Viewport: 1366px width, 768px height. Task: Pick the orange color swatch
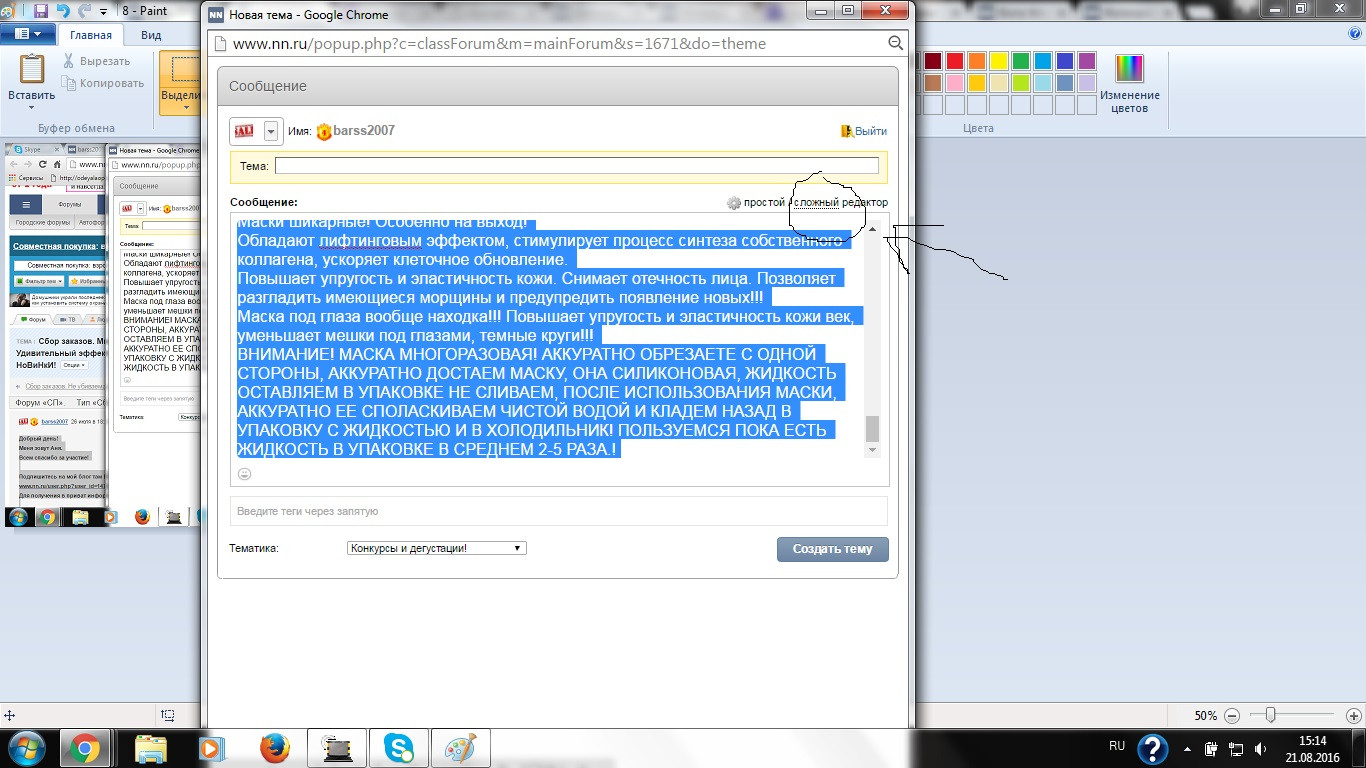976,61
